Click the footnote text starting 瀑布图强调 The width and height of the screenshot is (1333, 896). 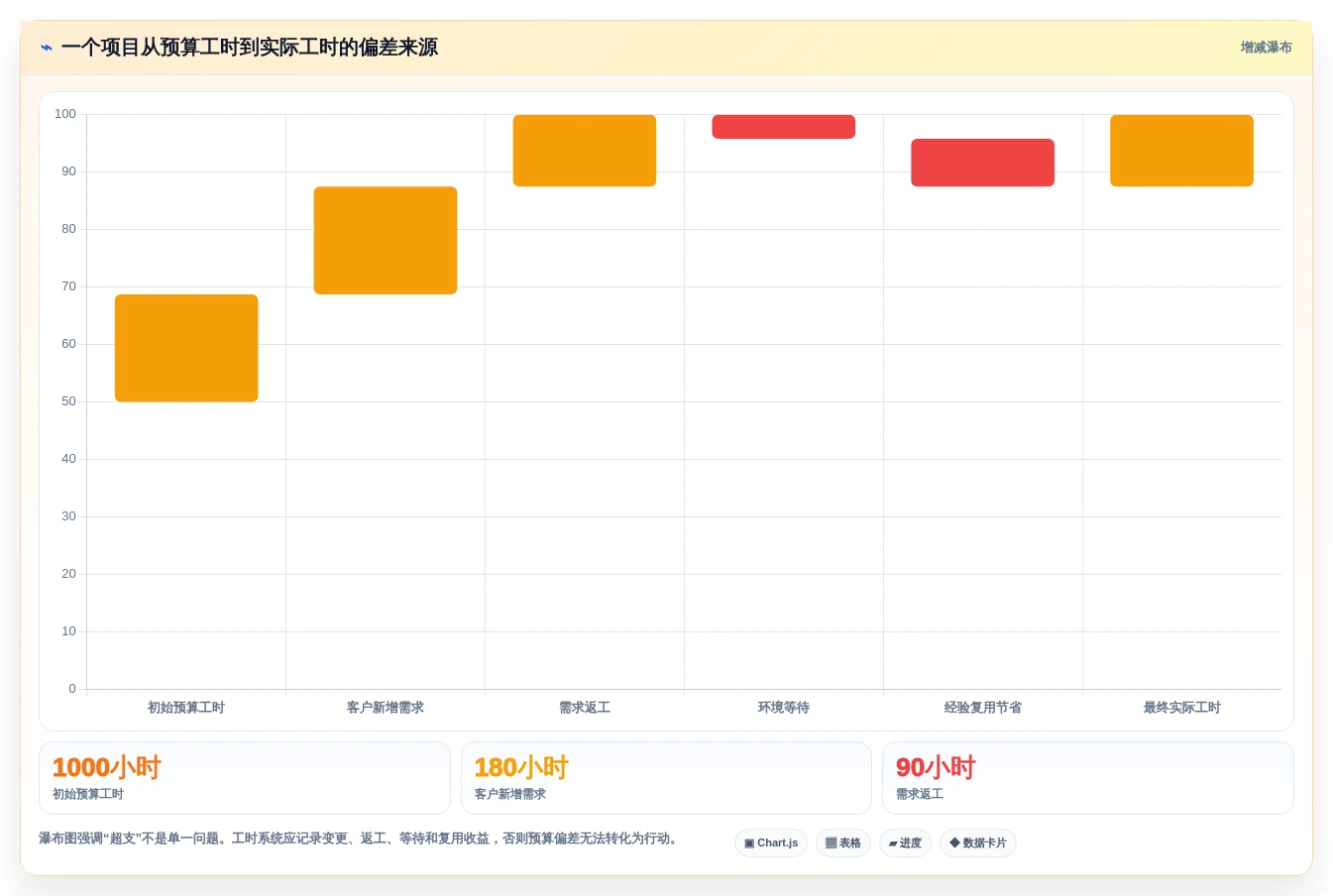tap(360, 839)
